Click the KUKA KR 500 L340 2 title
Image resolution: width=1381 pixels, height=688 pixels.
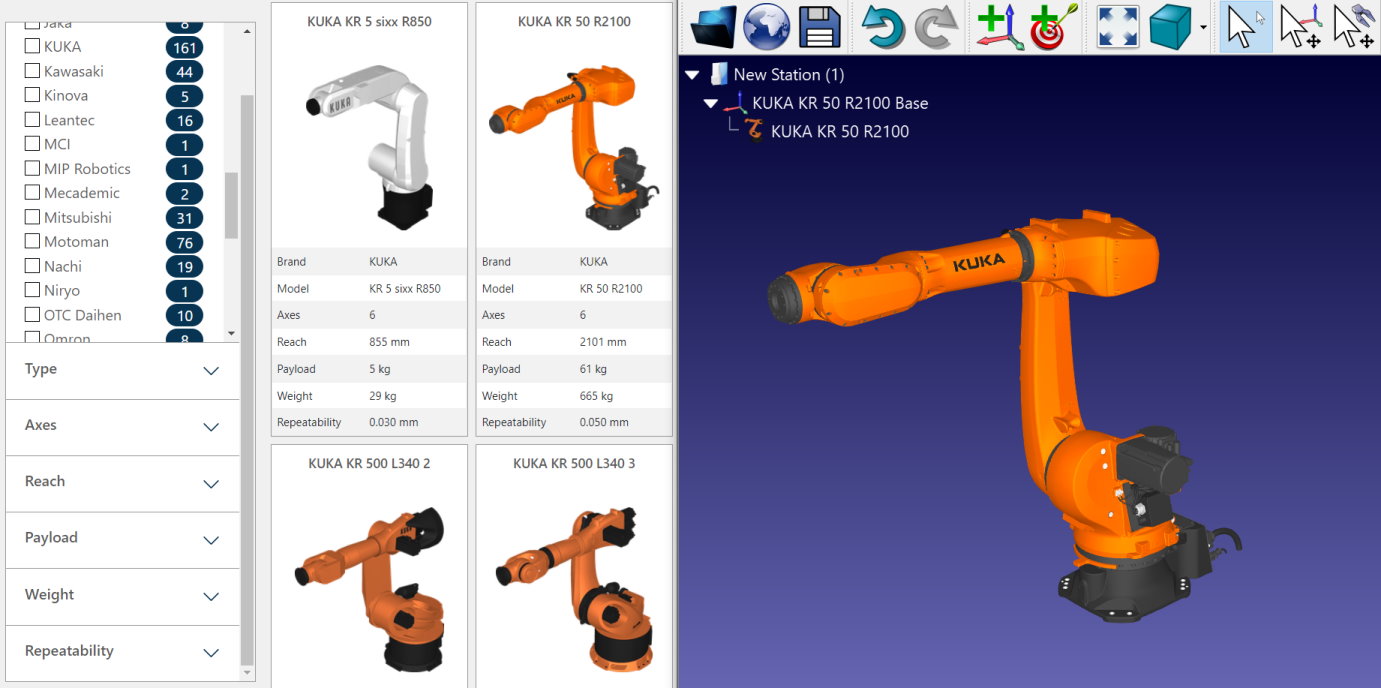pyautogui.click(x=369, y=463)
